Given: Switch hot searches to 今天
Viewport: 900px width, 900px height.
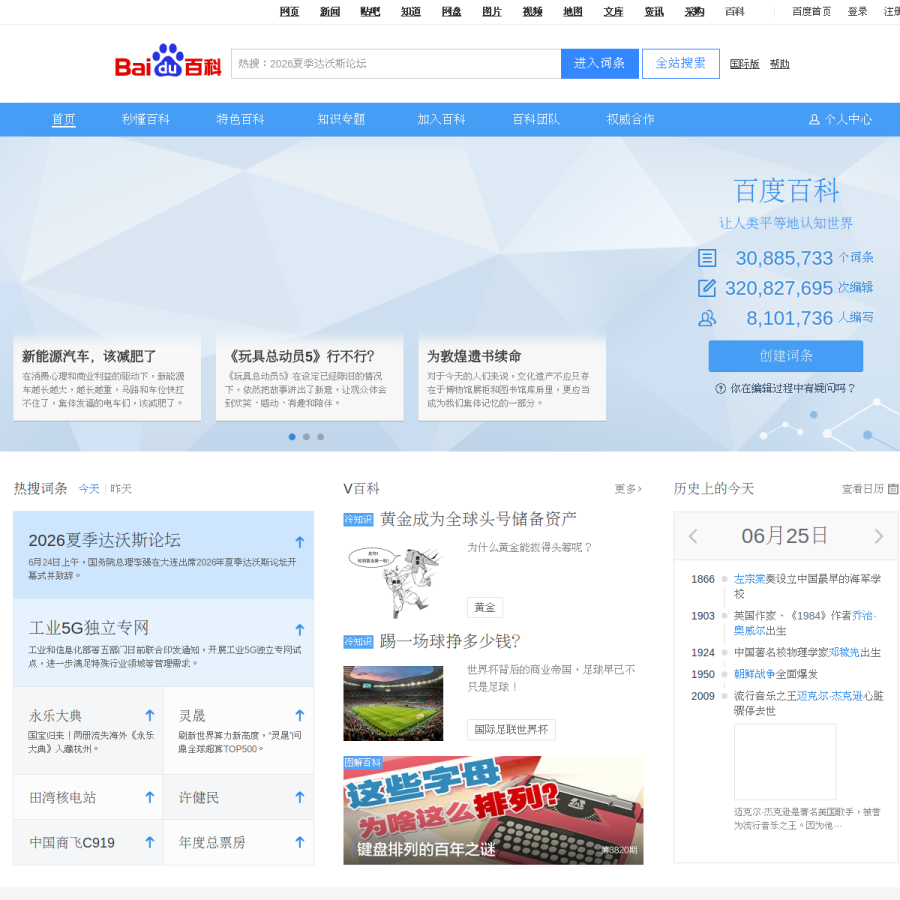Looking at the screenshot, I should 89,488.
